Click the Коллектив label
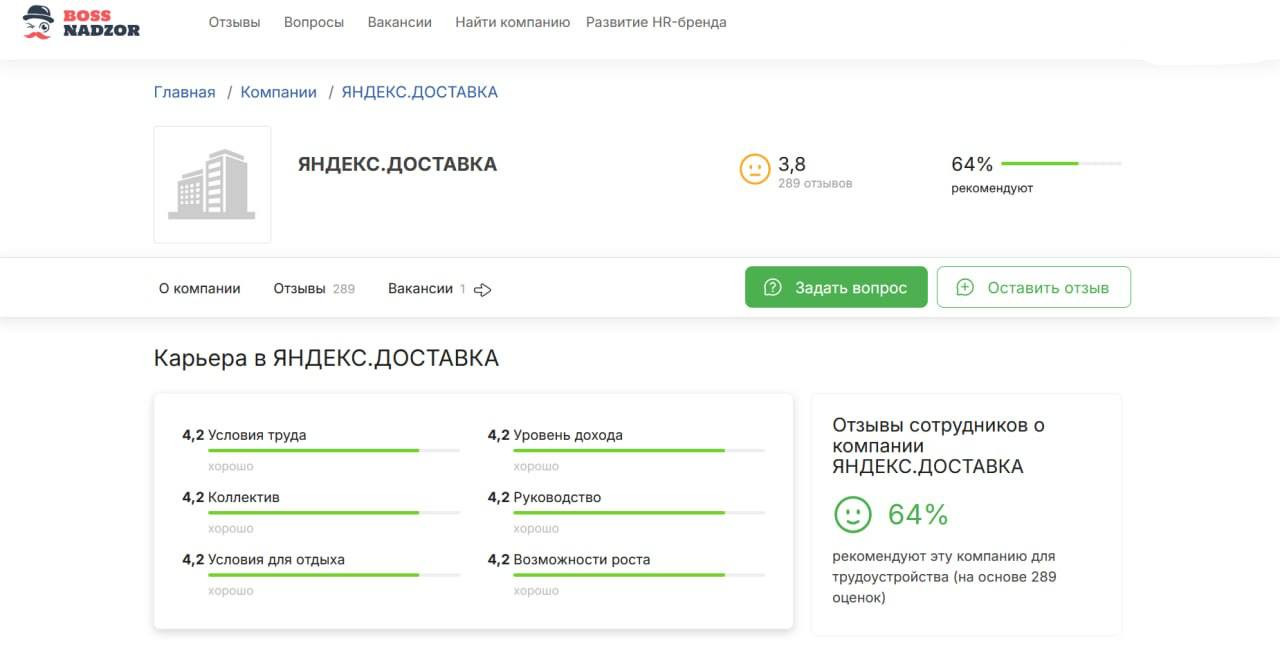This screenshot has width=1280, height=648. click(244, 497)
